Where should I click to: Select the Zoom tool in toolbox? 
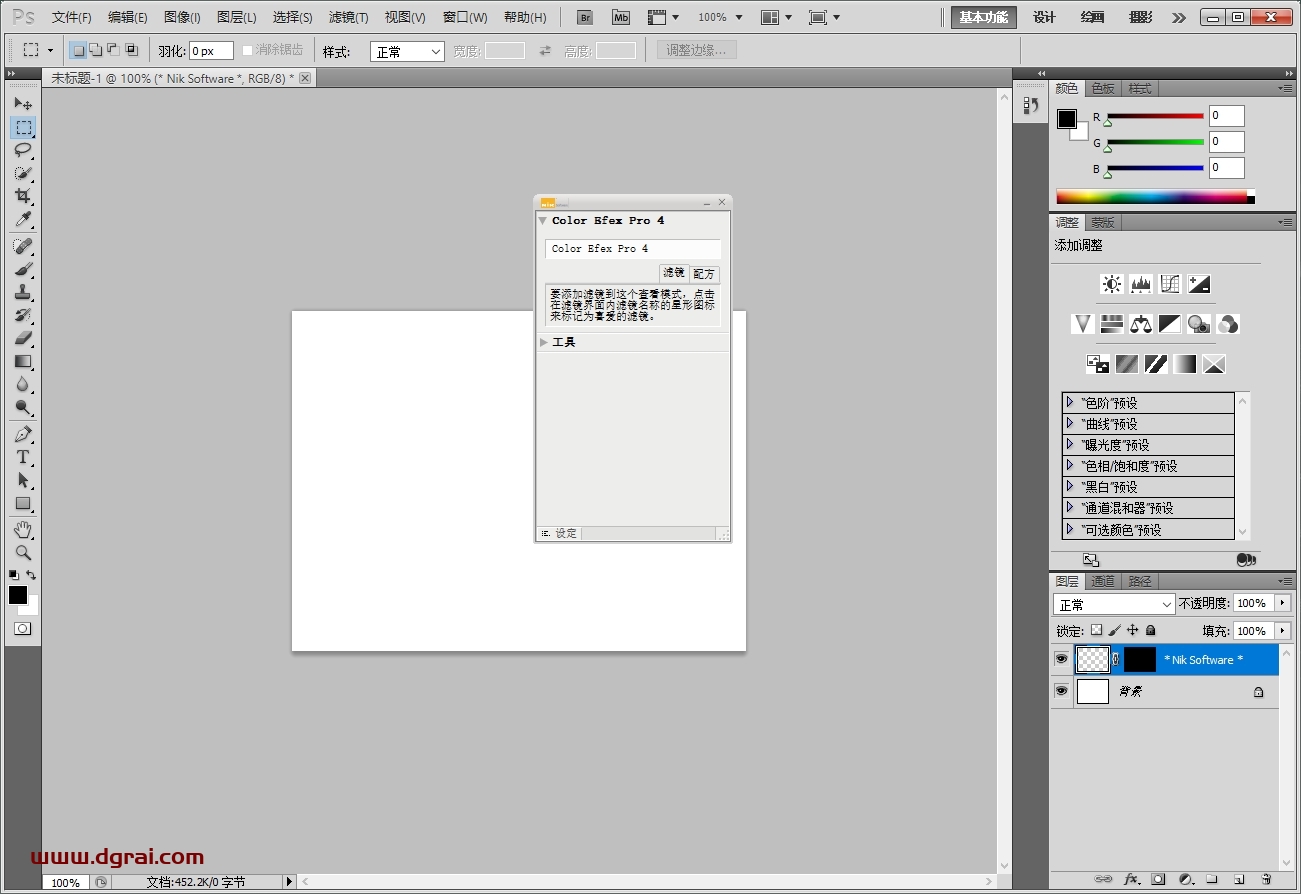click(23, 552)
